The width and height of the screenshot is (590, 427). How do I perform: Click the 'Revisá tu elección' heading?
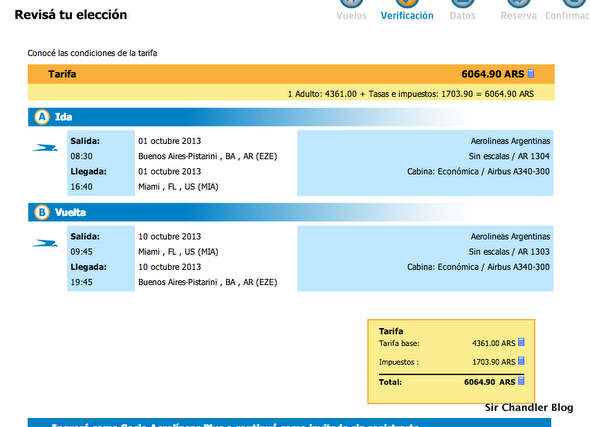click(x=71, y=15)
